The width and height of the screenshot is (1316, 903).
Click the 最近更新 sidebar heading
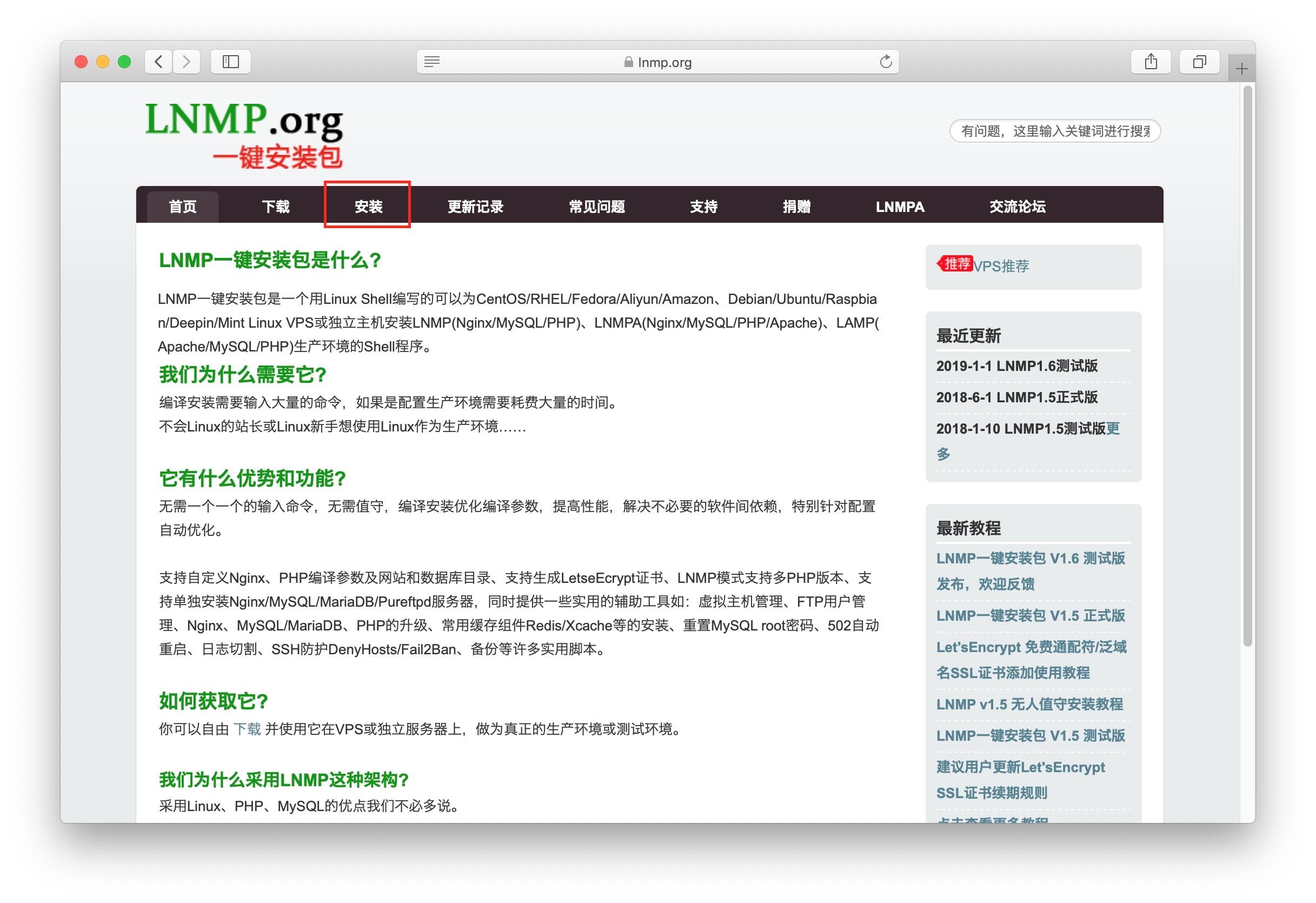click(x=968, y=336)
